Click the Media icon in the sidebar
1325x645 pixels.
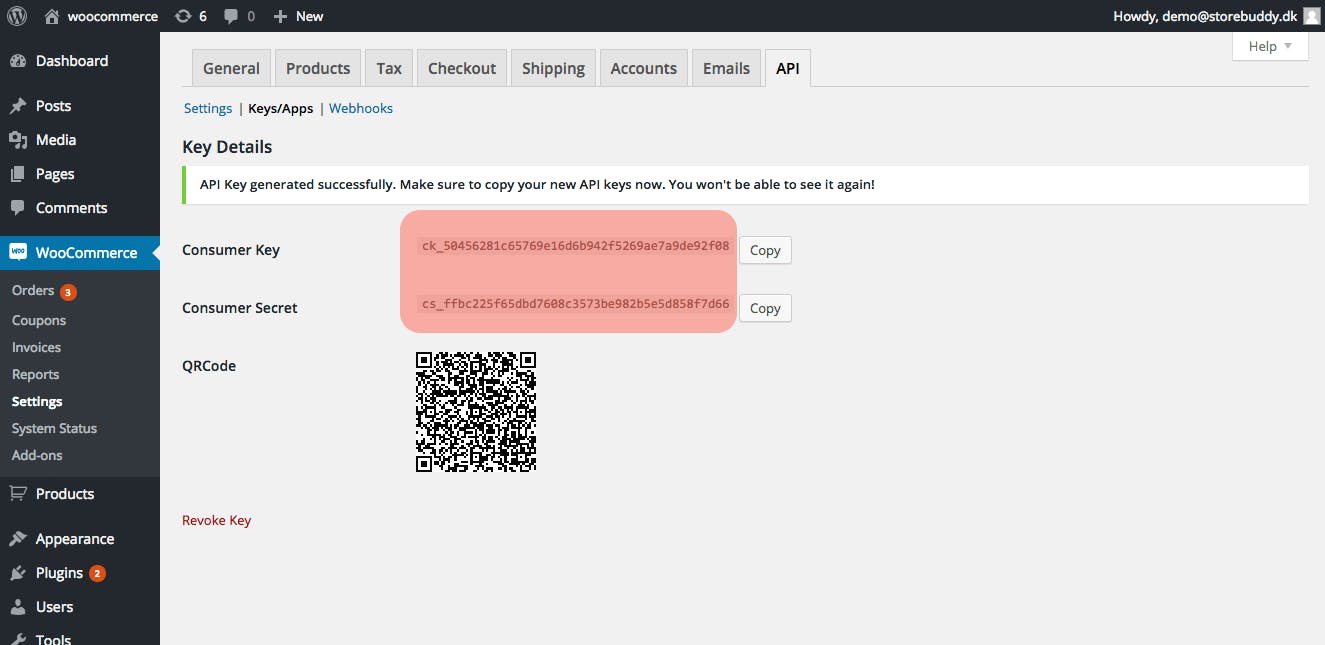click(18, 140)
